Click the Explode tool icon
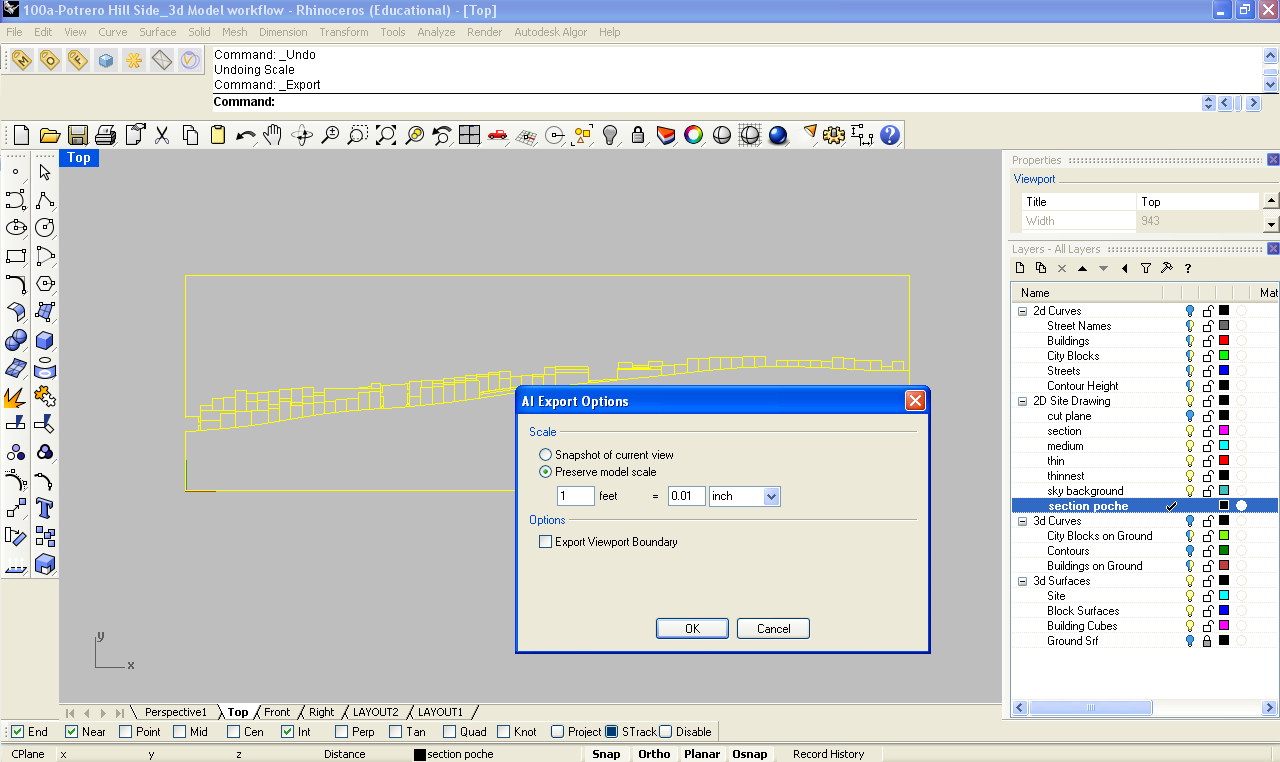The width and height of the screenshot is (1280, 762). point(16,398)
